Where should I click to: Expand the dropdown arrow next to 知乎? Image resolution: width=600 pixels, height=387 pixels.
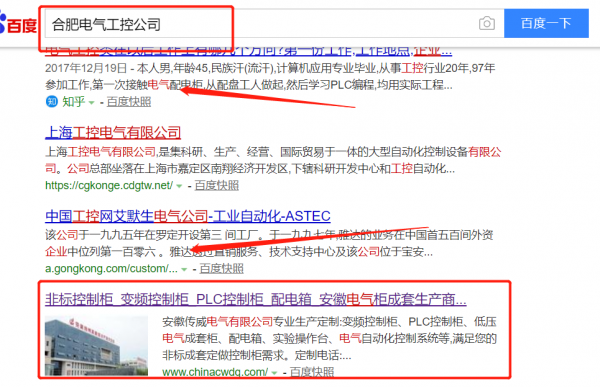point(91,103)
